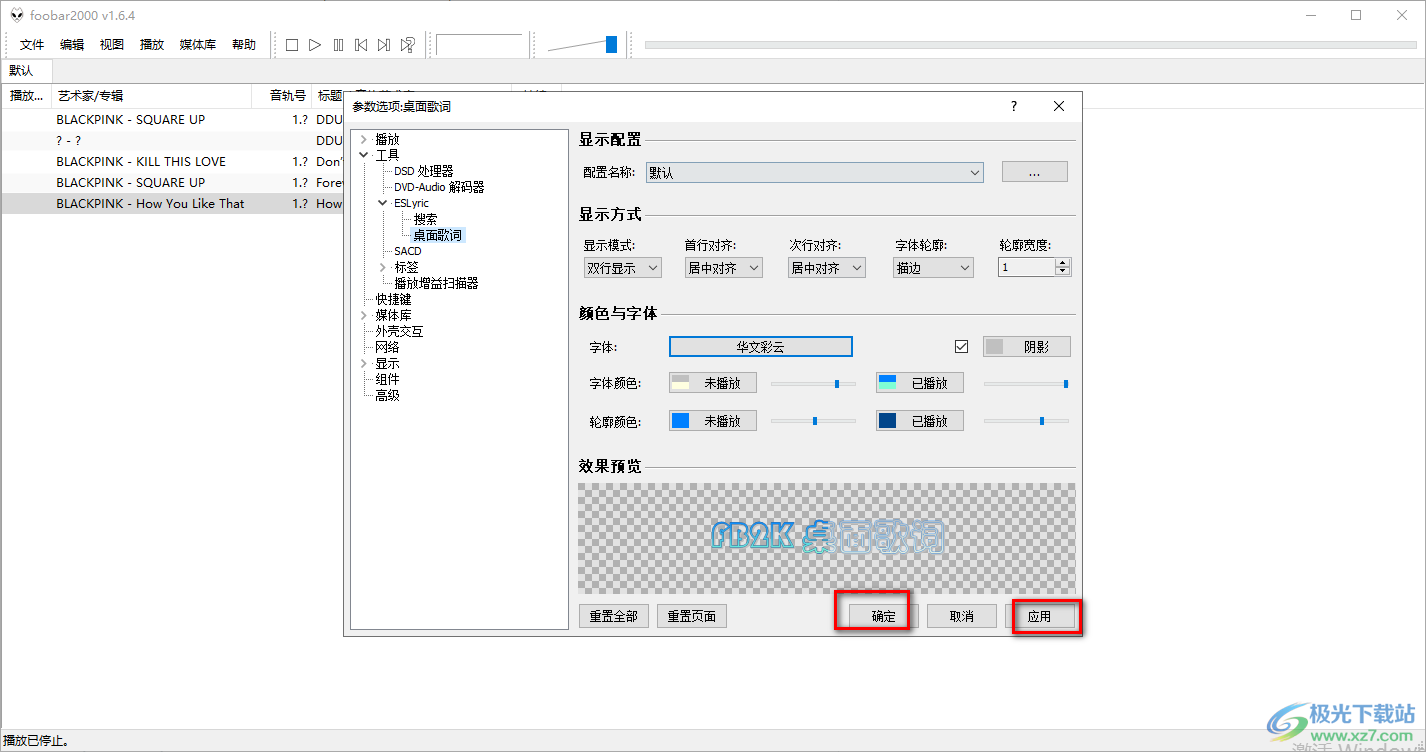Increase 轮廓宽度 with the up arrow
The height and width of the screenshot is (752, 1426).
(x=1063, y=263)
